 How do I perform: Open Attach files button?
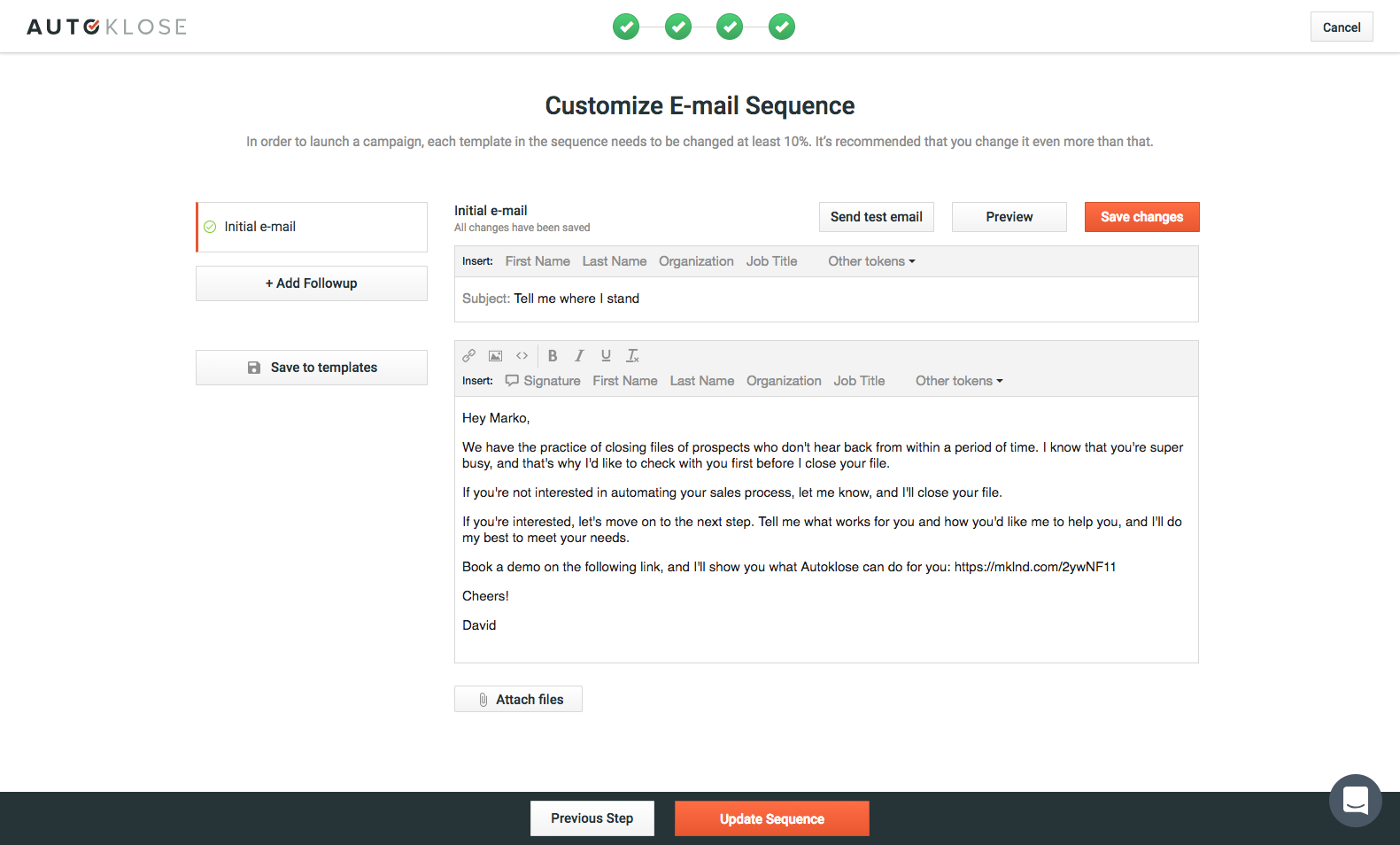pos(518,699)
